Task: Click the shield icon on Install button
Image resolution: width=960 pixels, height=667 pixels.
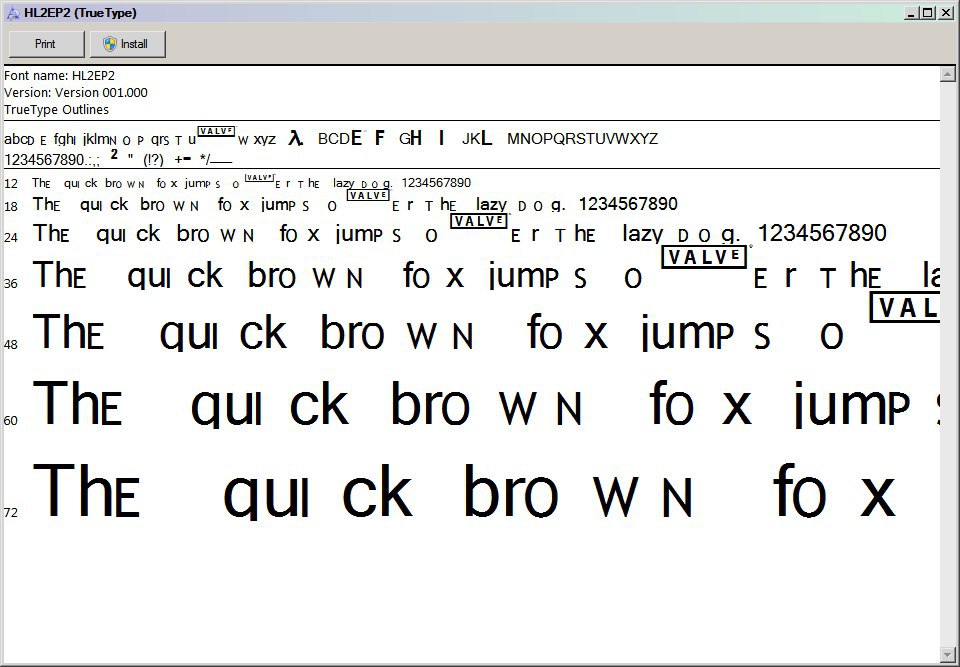Action: pos(110,44)
